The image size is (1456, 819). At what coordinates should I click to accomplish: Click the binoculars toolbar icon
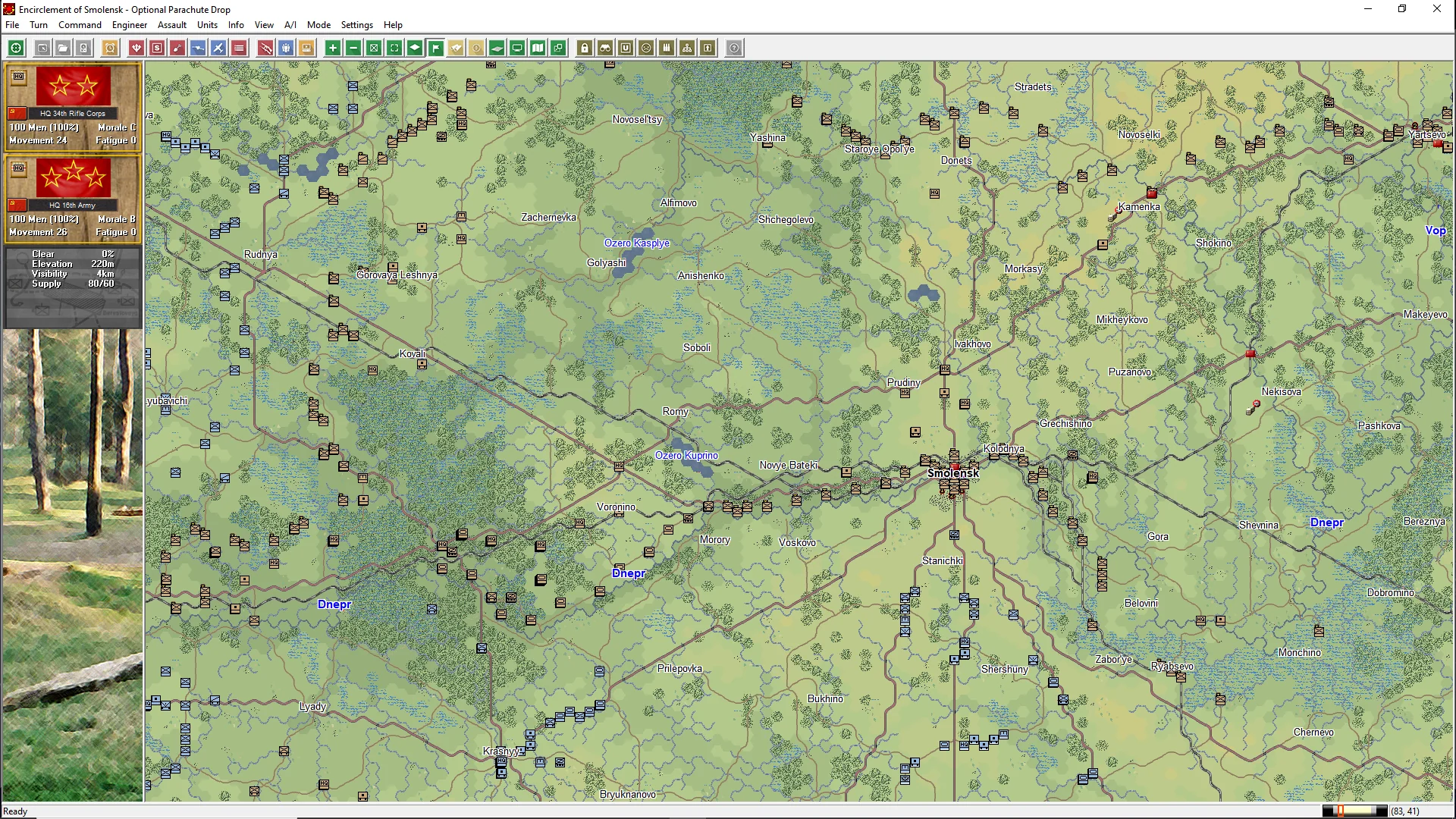(605, 48)
